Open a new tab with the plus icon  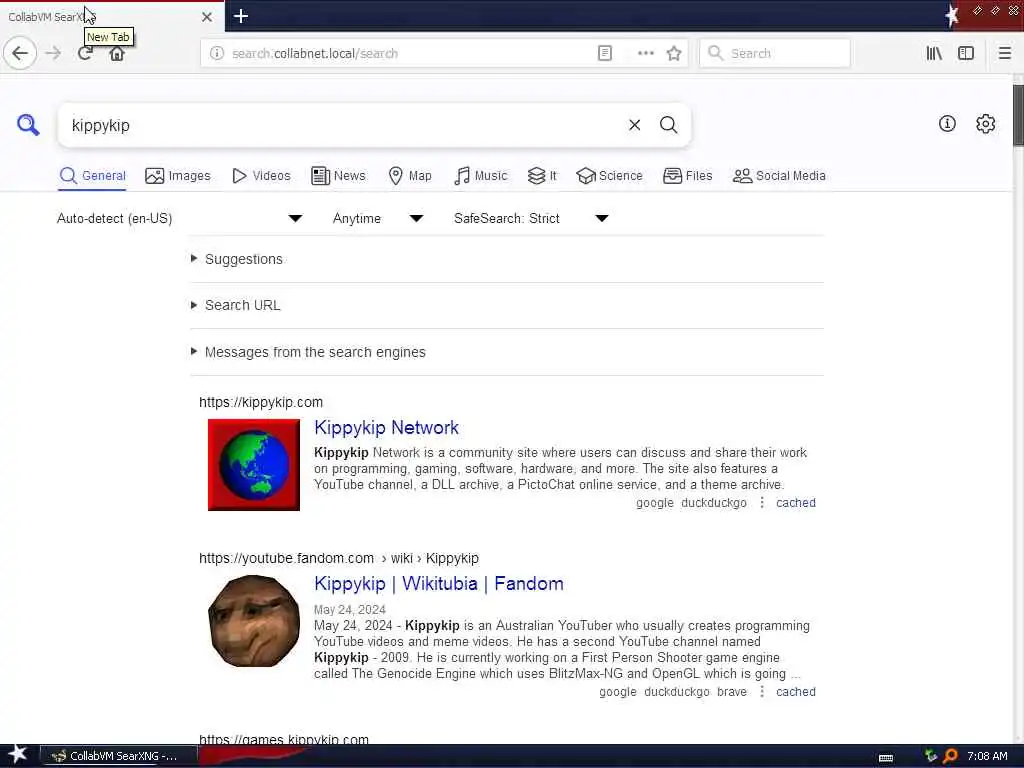point(240,16)
